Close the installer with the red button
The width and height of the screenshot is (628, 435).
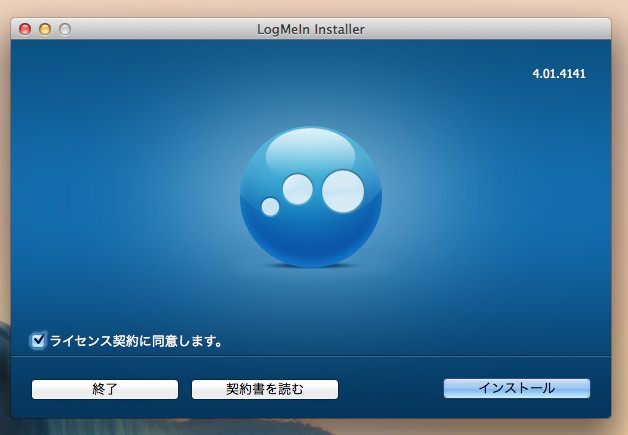pos(25,29)
